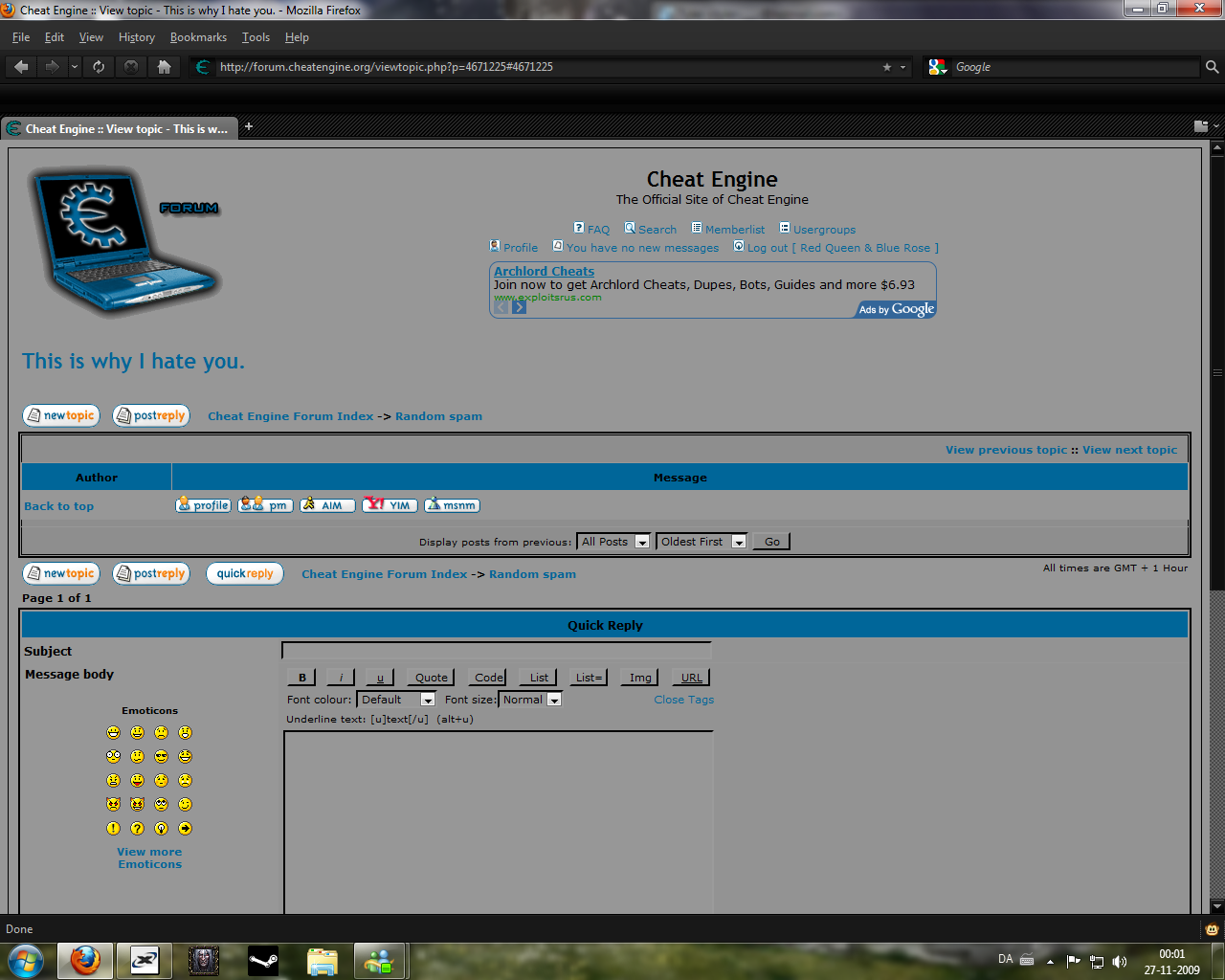The image size is (1225, 980).
Task: Insert an Img tag button
Action: pyautogui.click(x=640, y=678)
